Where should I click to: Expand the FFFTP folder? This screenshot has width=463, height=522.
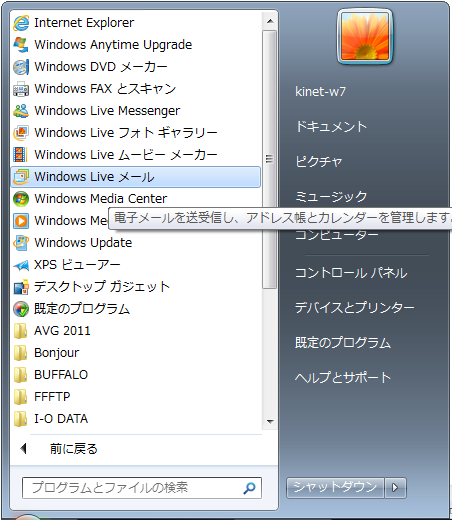pos(136,397)
